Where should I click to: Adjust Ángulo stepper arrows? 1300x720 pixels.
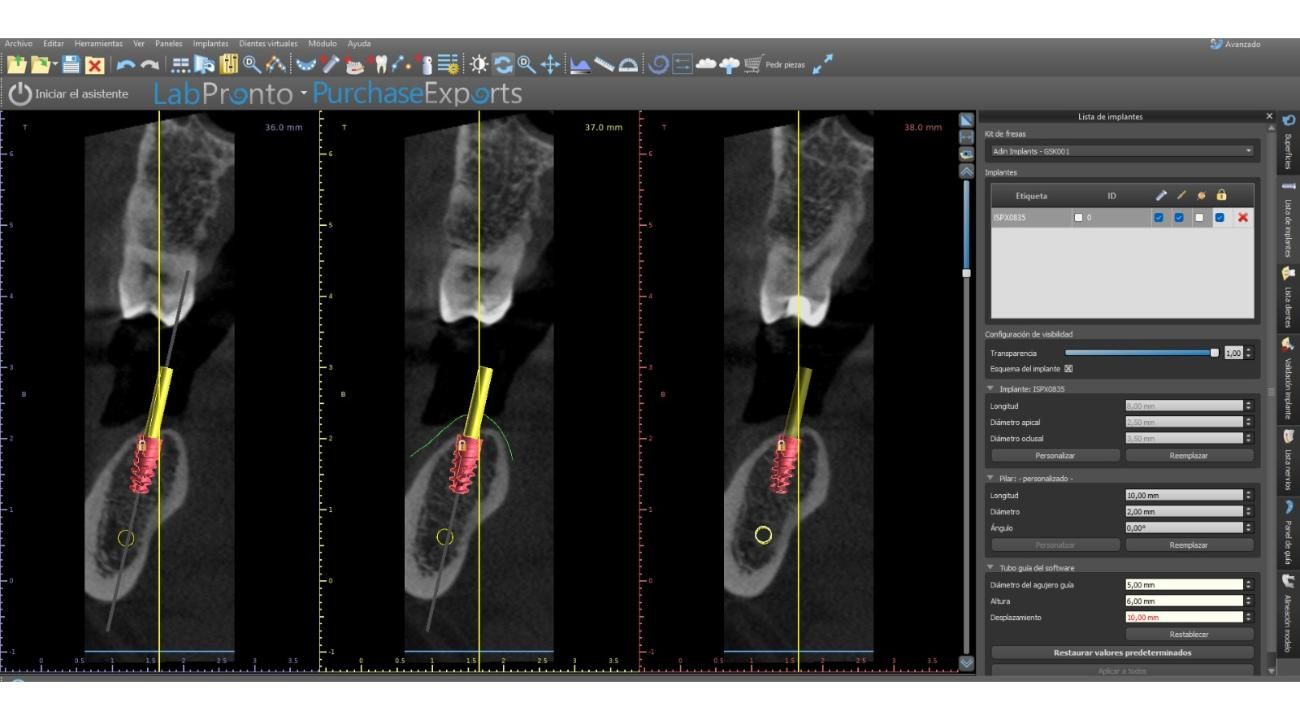pyautogui.click(x=1248, y=527)
